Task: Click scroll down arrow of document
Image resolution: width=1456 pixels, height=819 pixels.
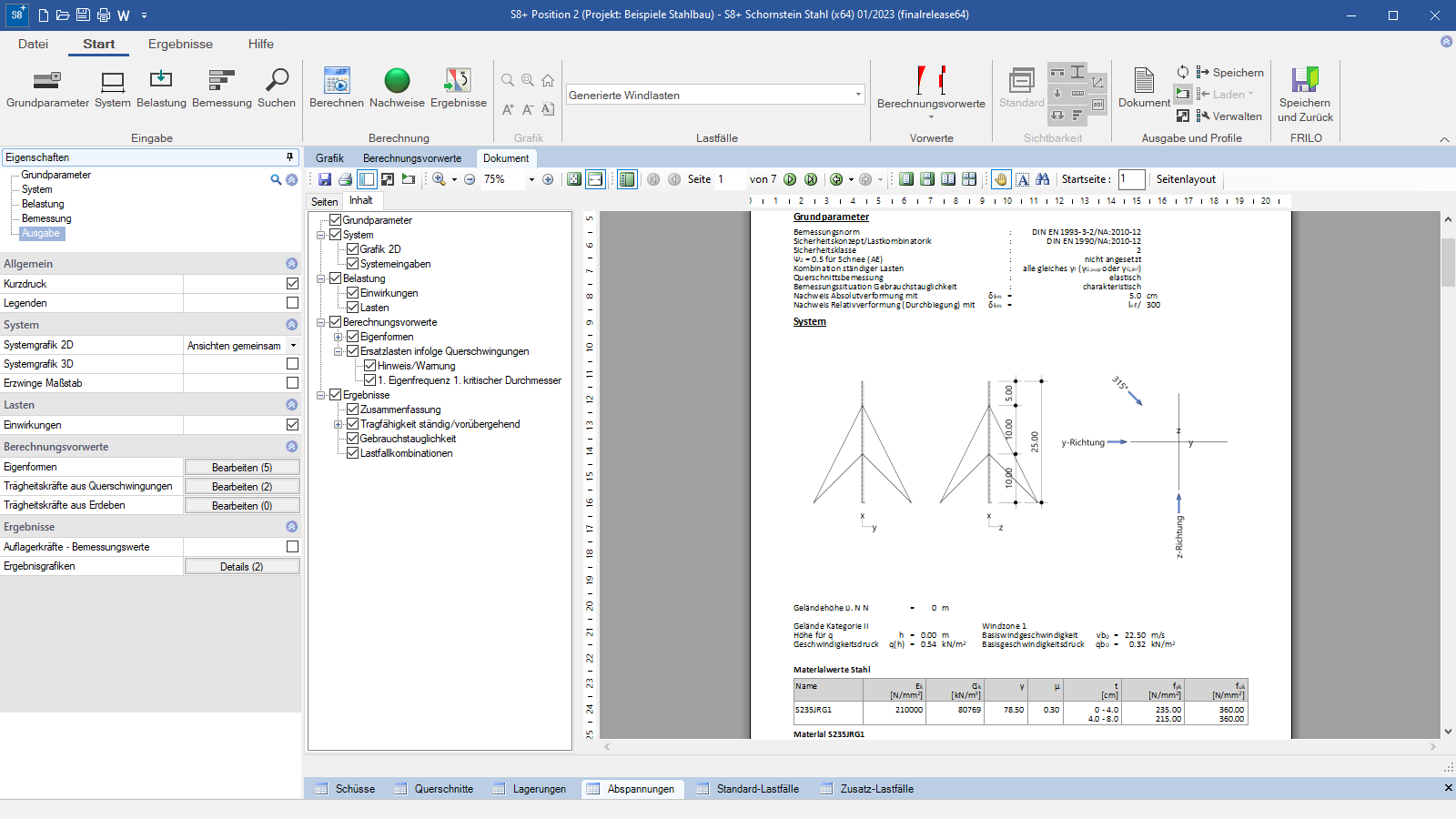Action: 1448,731
